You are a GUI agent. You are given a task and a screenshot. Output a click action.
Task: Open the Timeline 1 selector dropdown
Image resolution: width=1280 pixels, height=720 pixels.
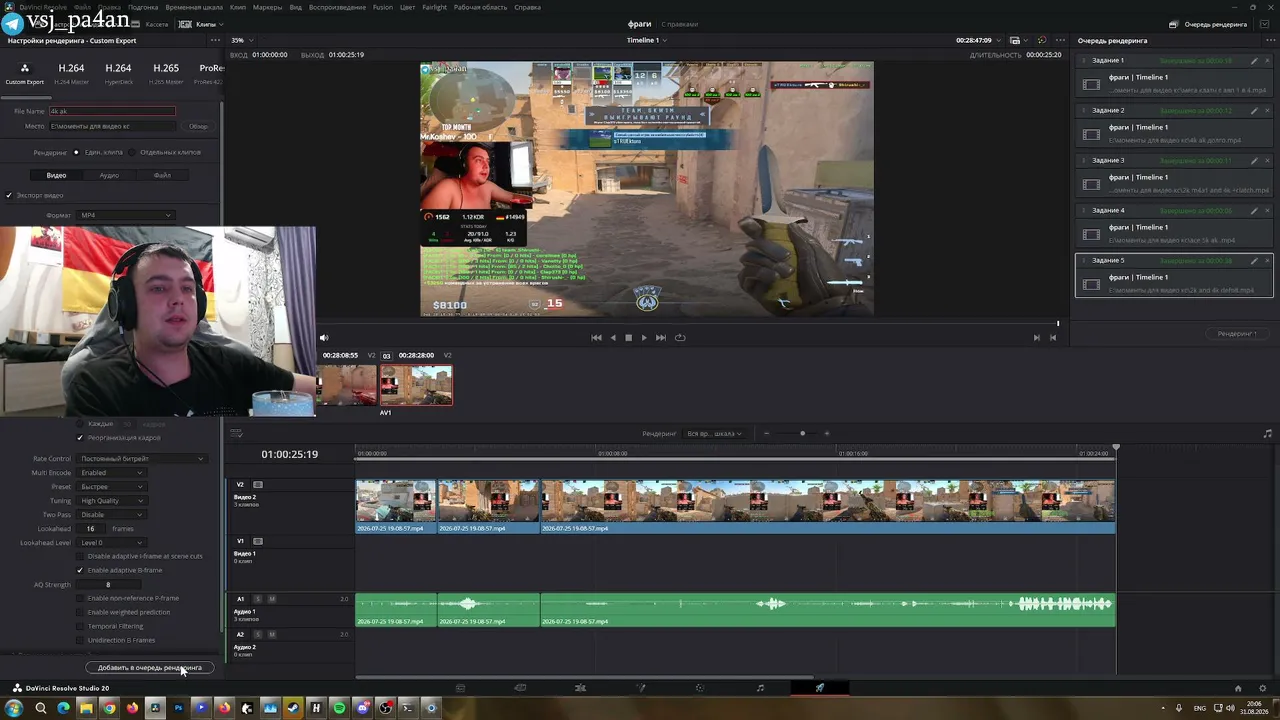[x=646, y=41]
